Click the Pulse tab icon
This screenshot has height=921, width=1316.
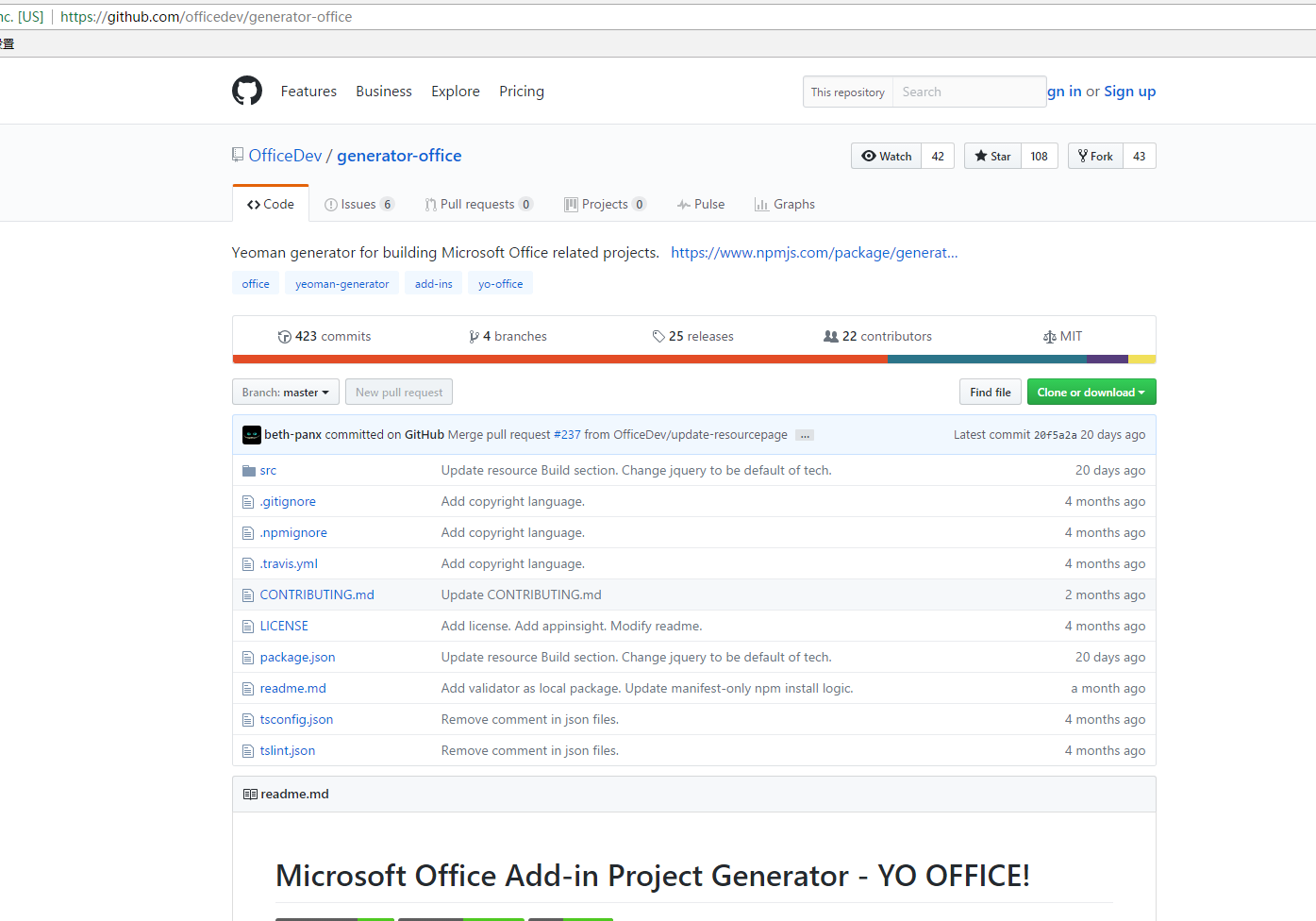684,205
